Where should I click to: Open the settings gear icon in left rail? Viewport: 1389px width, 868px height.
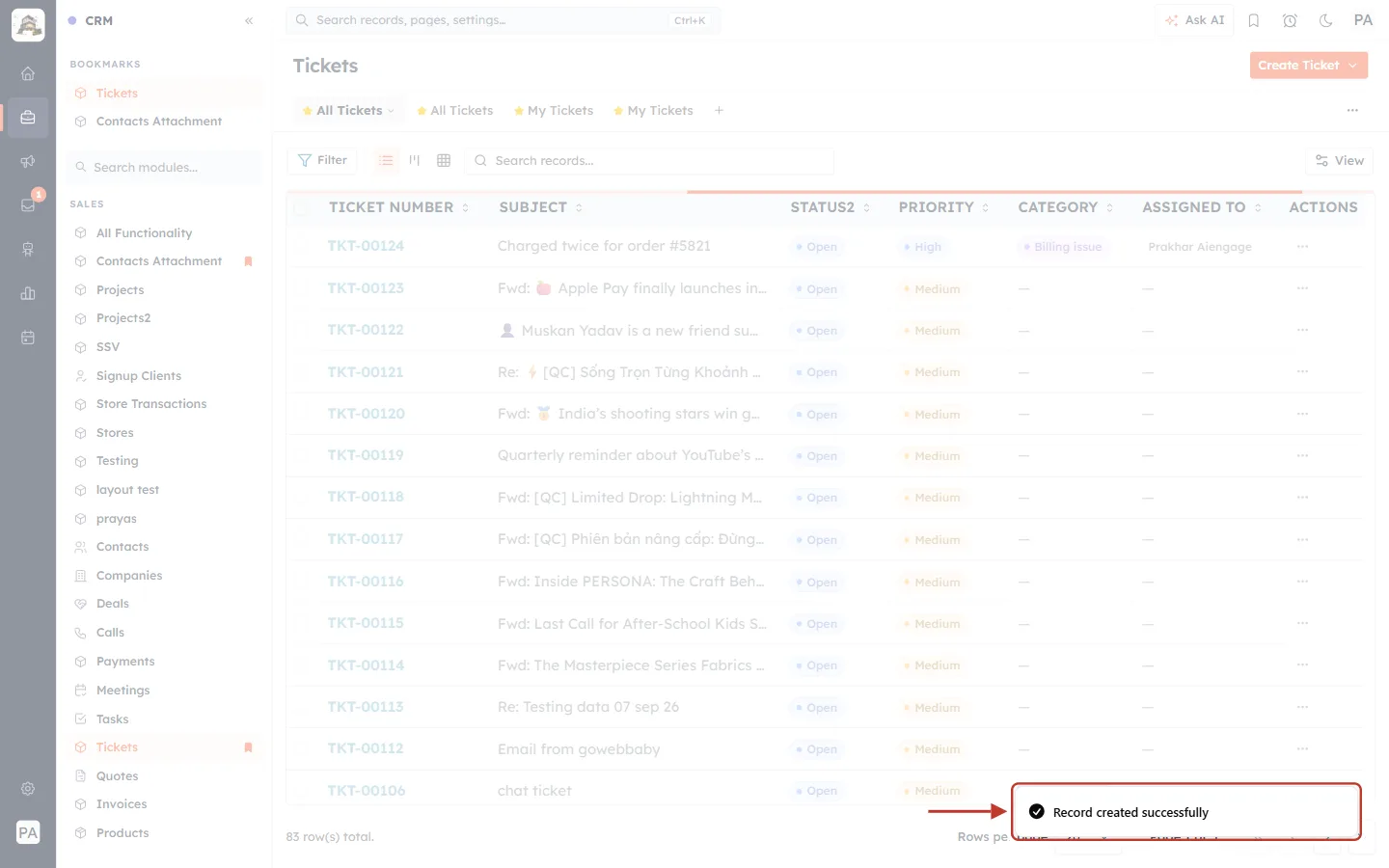pyautogui.click(x=28, y=788)
